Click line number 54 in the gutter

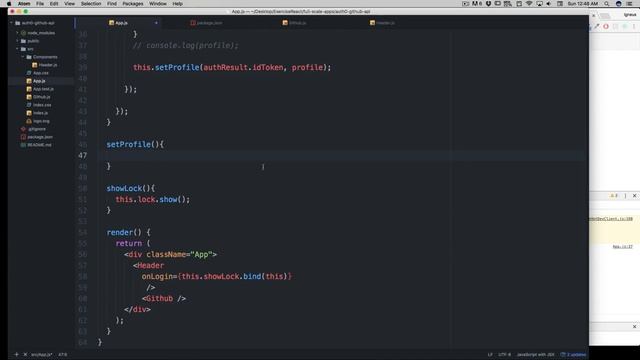pos(82,233)
